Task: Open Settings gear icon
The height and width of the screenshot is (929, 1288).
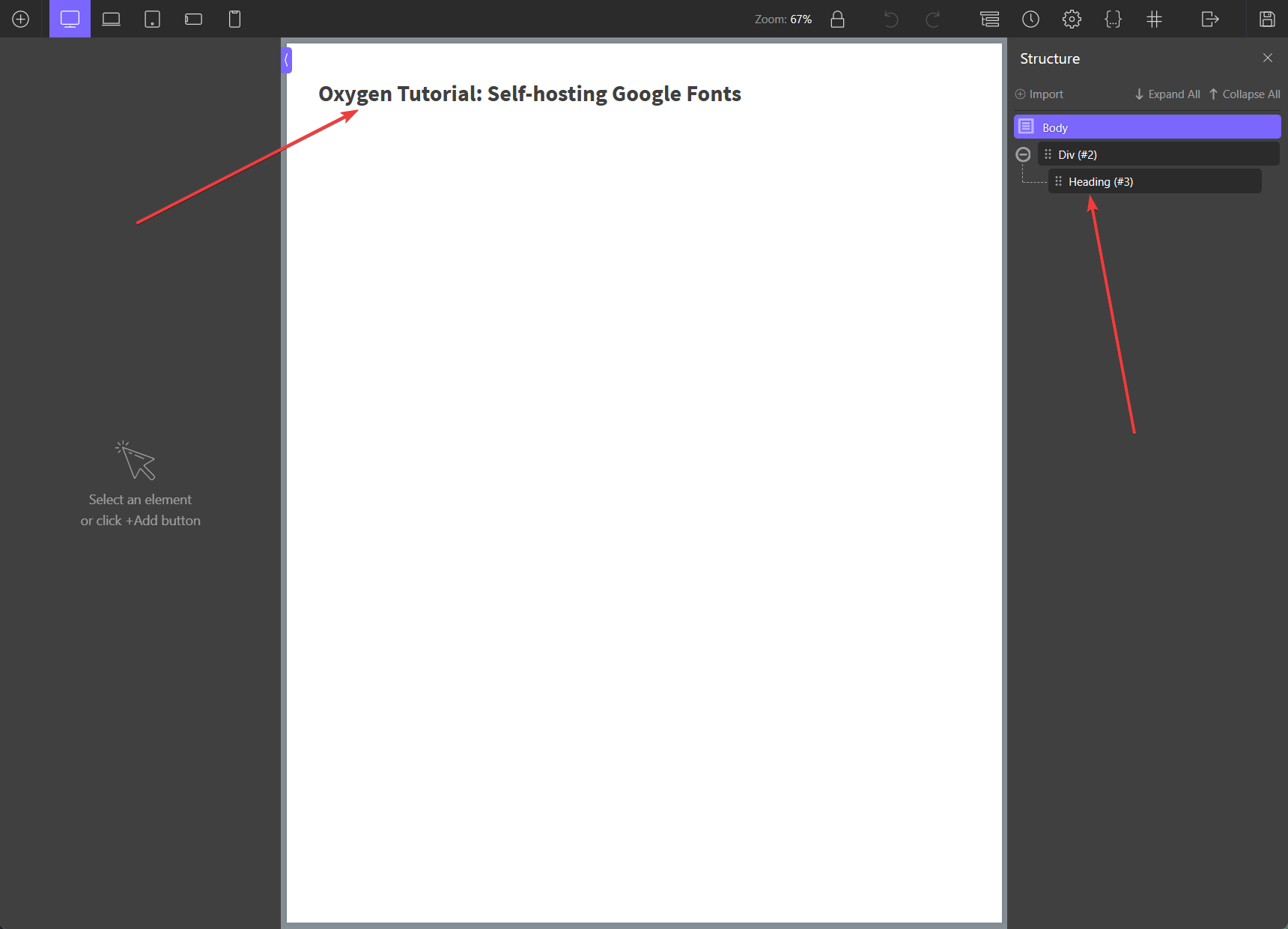Action: (1072, 19)
